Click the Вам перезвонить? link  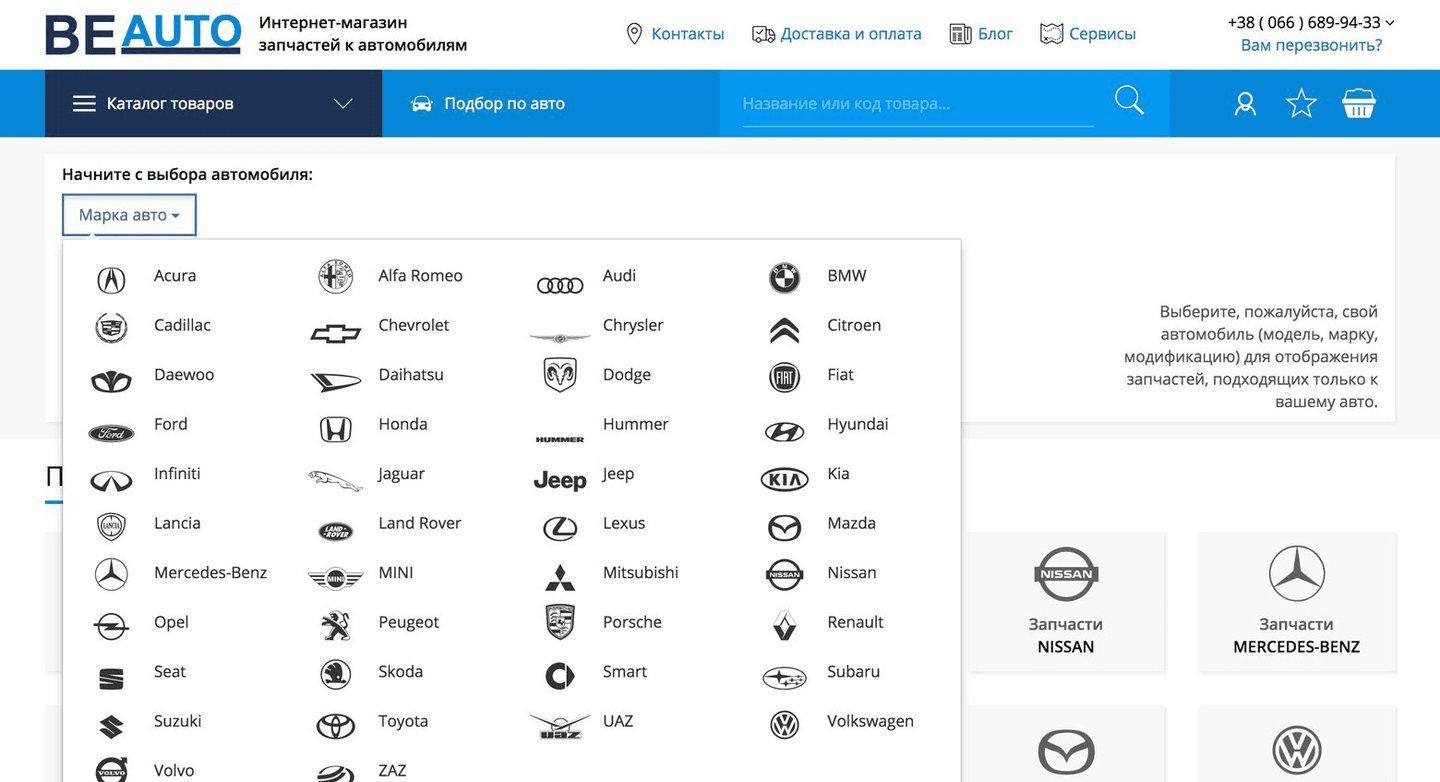(x=1312, y=45)
